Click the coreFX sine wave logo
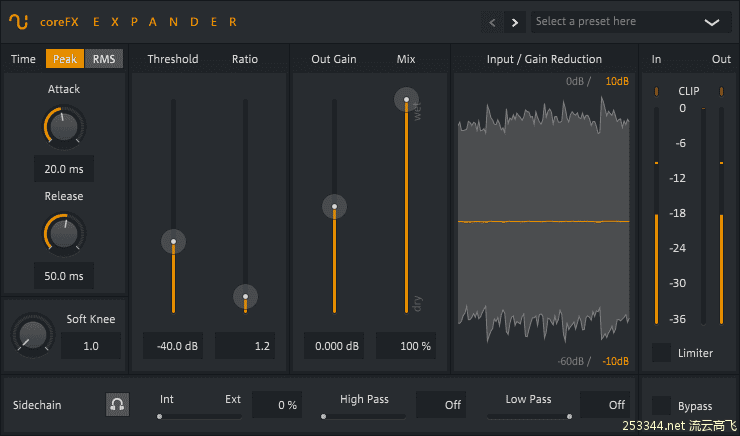 pos(18,22)
